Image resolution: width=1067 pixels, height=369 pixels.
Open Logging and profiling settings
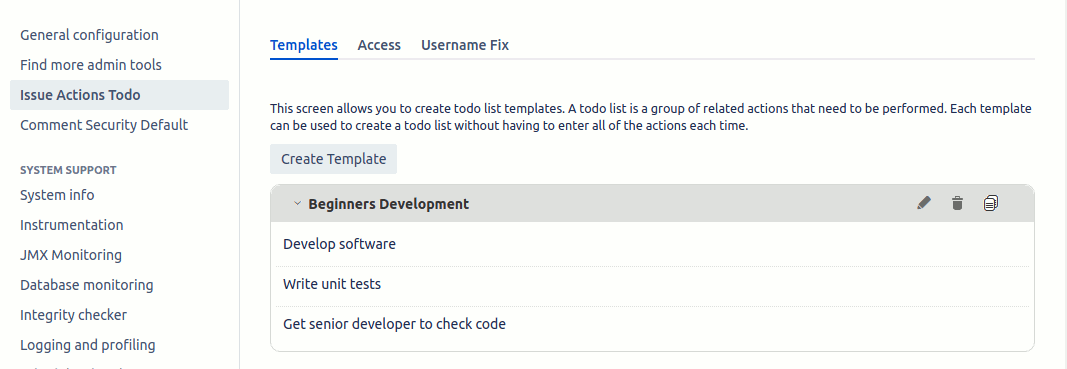click(x=88, y=344)
